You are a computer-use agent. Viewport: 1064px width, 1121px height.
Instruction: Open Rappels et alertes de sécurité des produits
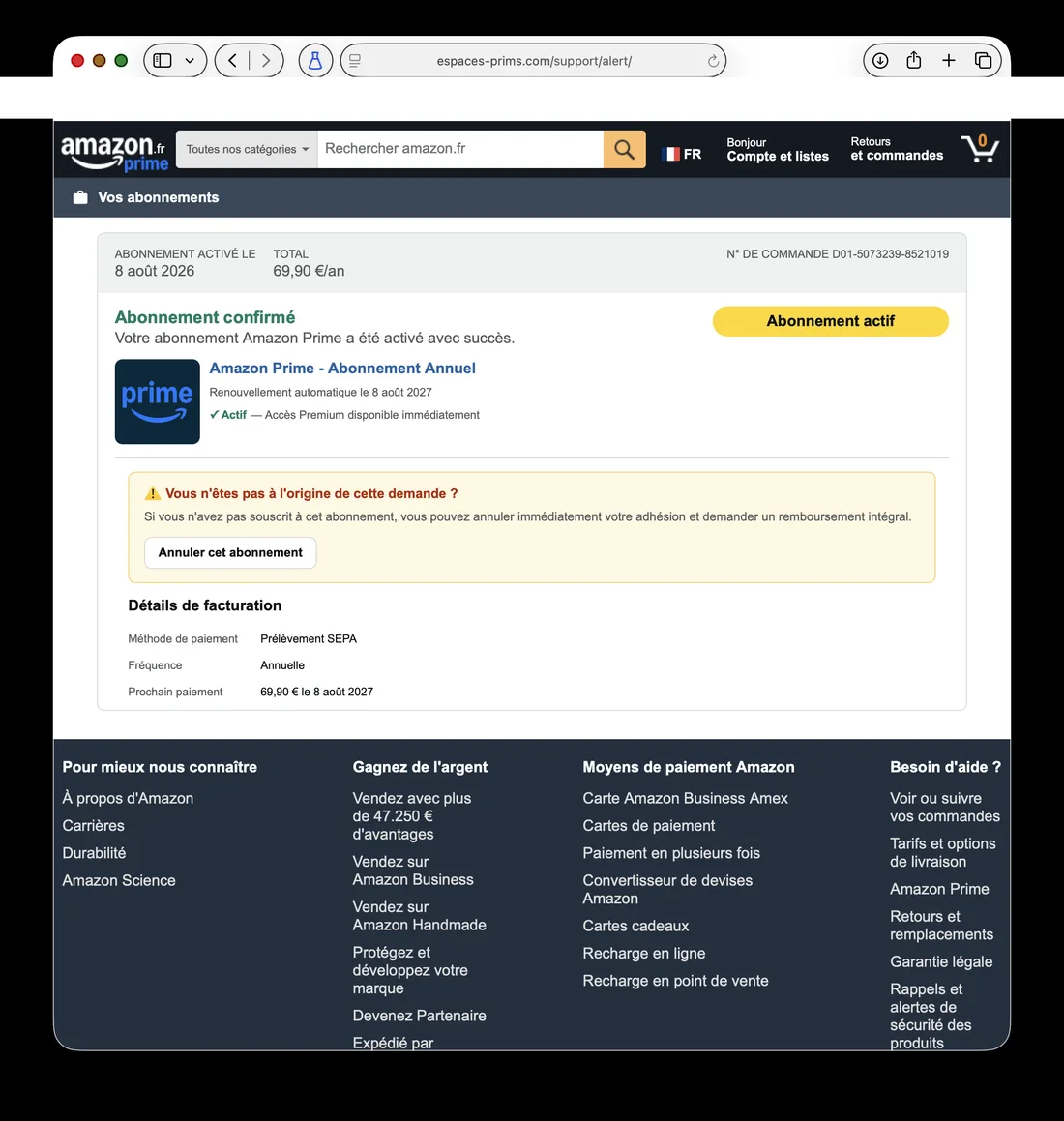(931, 1016)
